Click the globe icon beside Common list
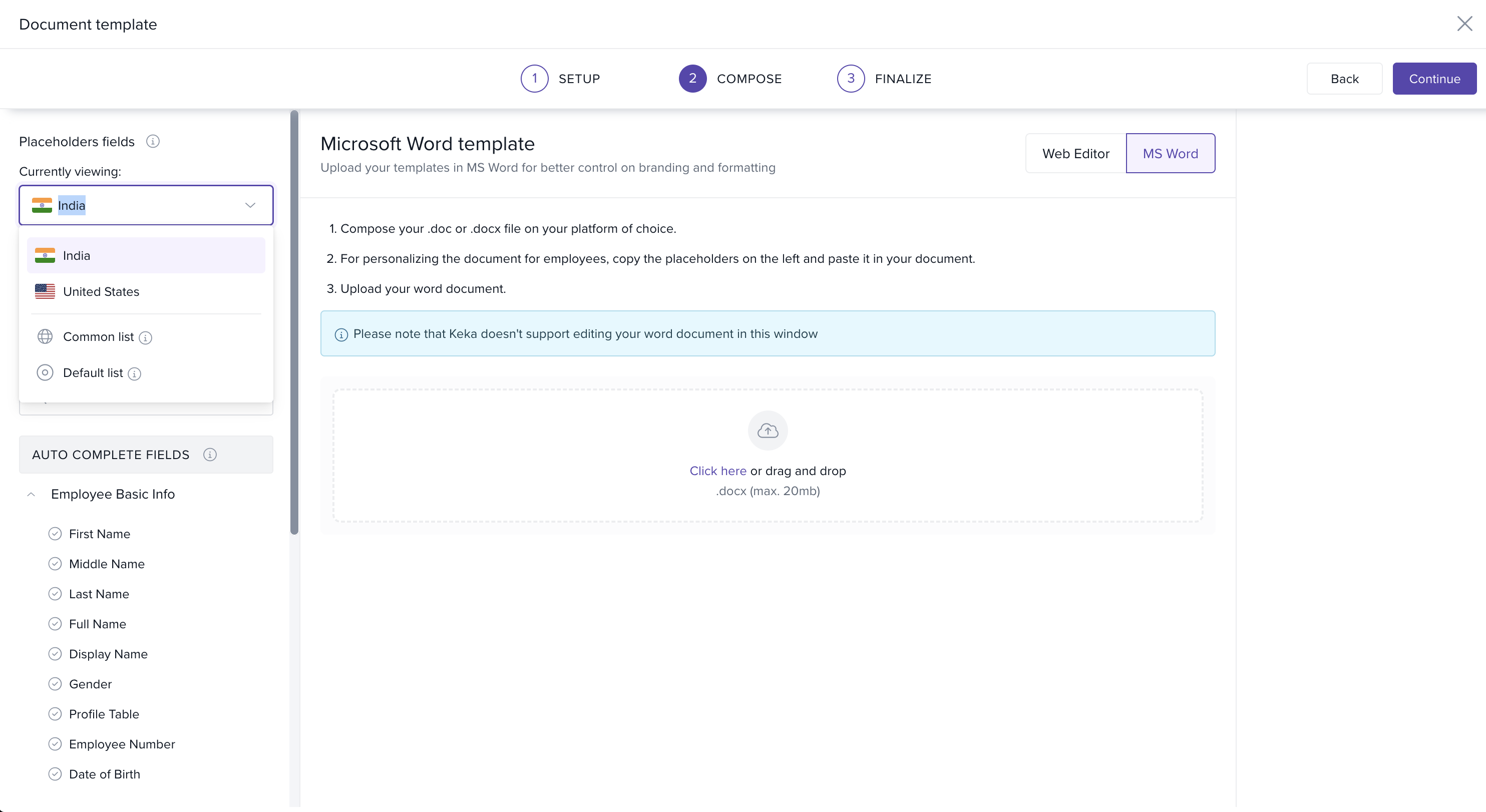Viewport: 1486px width, 812px height. (45, 337)
